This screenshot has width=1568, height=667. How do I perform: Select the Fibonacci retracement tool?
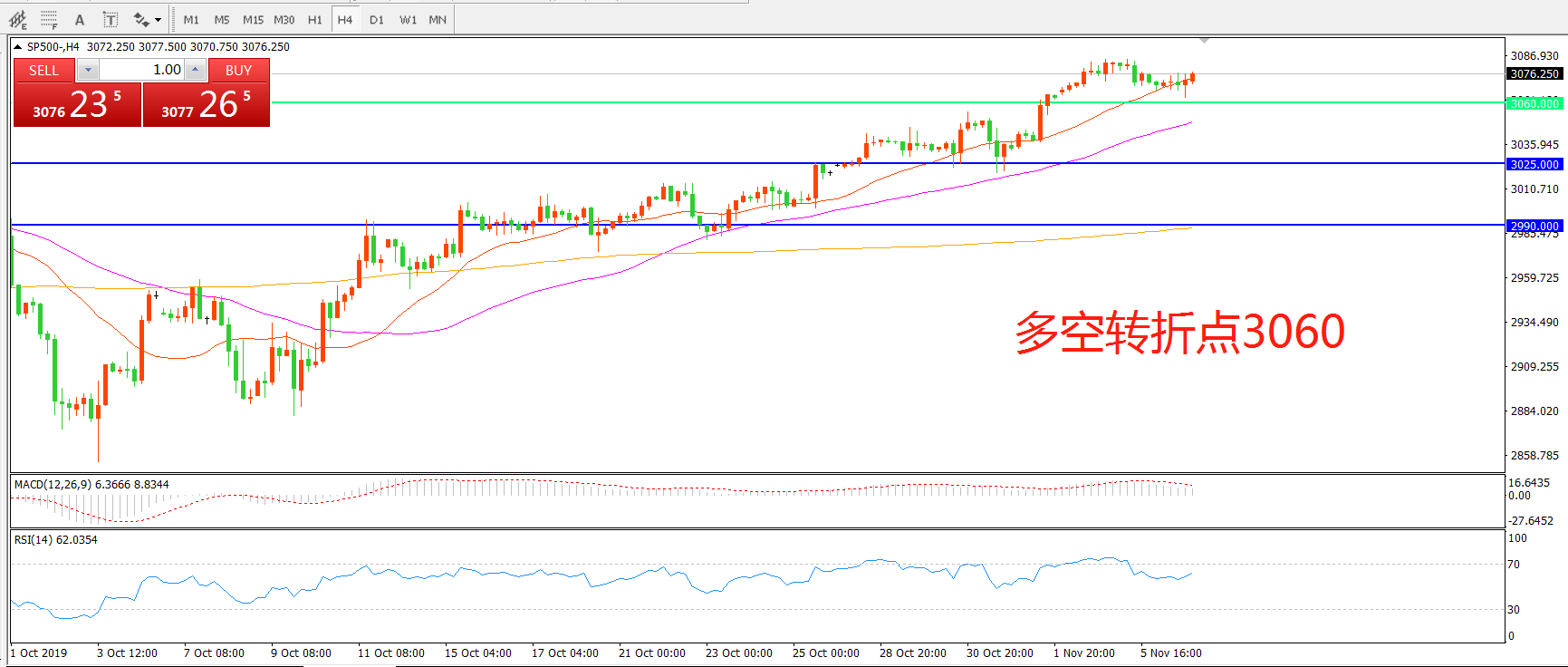tap(49, 19)
